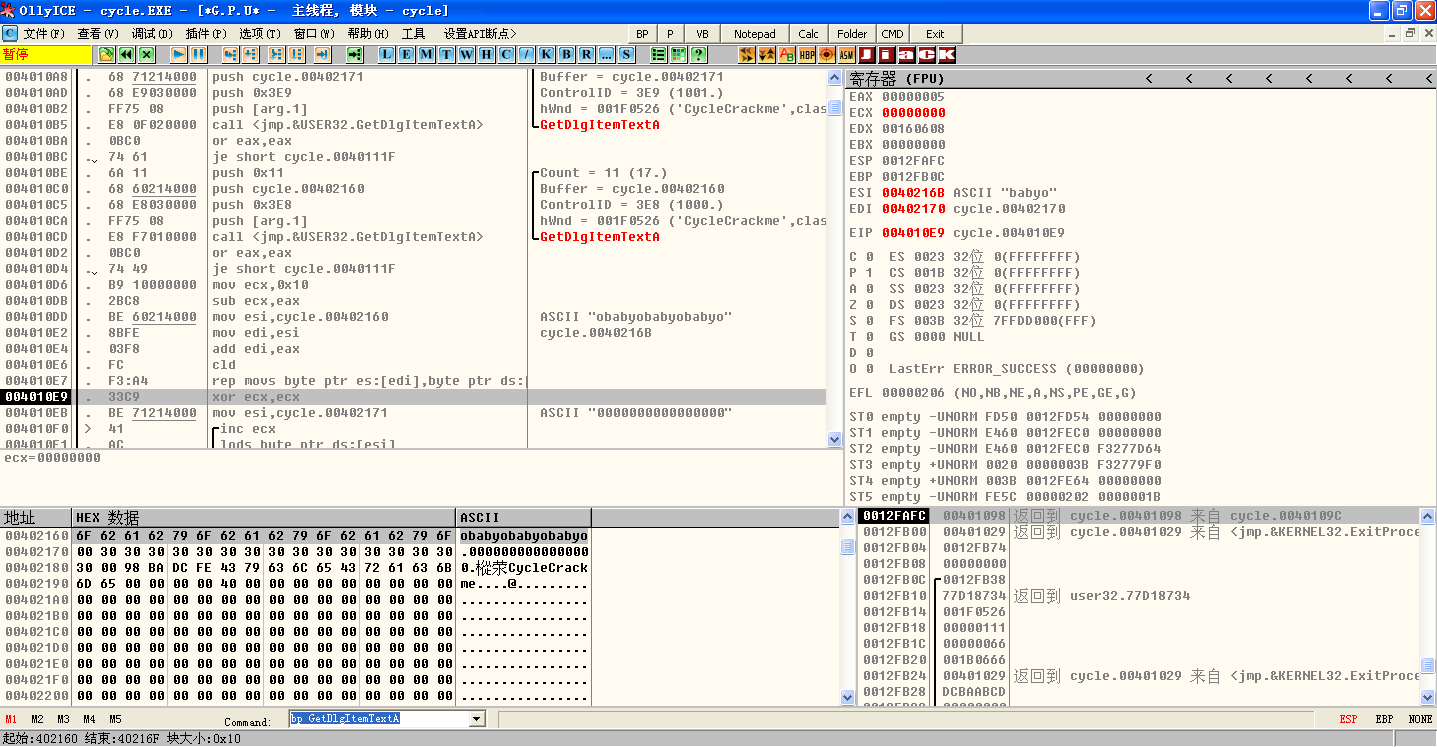Click the 地址 column header in dump
Viewport: 1437px width, 747px height.
pos(37,518)
